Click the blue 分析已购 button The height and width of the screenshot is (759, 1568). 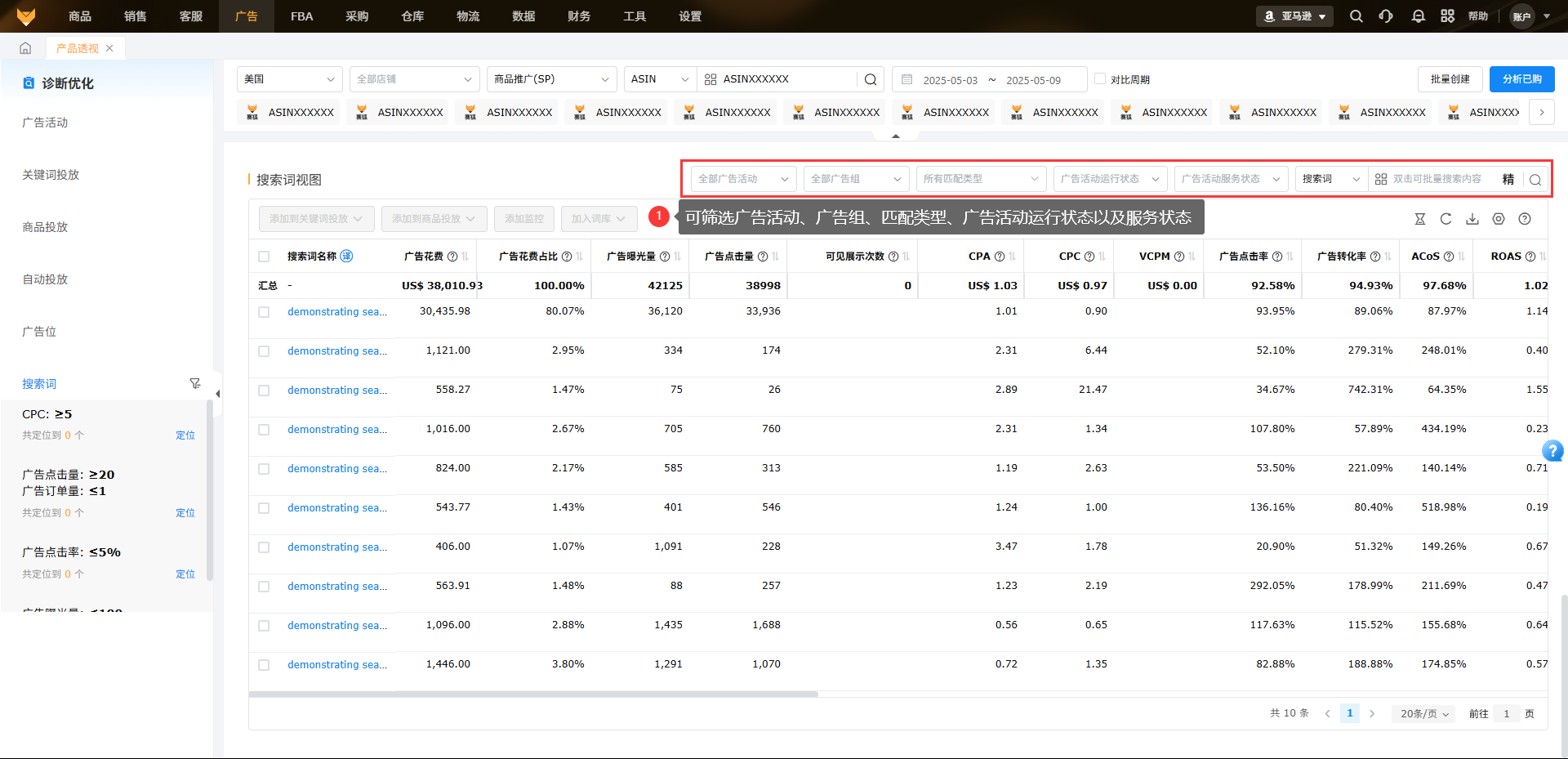click(1521, 79)
